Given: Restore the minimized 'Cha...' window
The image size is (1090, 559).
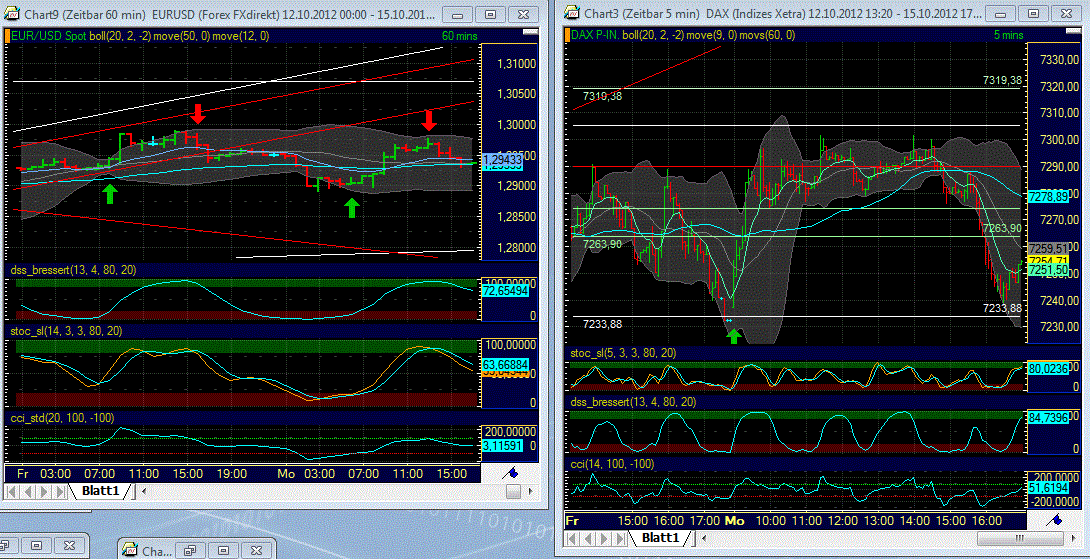Looking at the screenshot, I should (189, 550).
